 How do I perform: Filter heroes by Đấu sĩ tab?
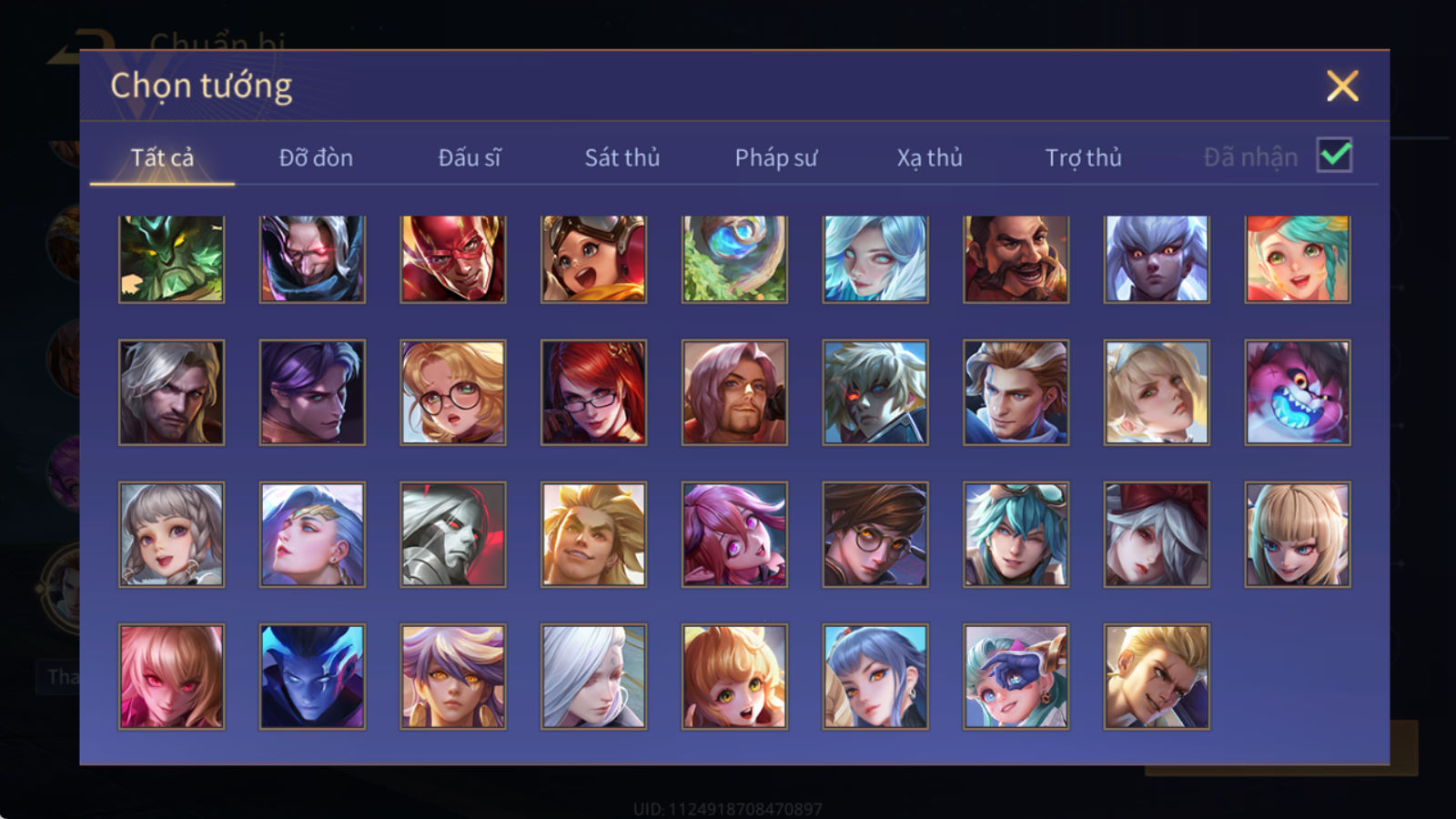point(470,157)
